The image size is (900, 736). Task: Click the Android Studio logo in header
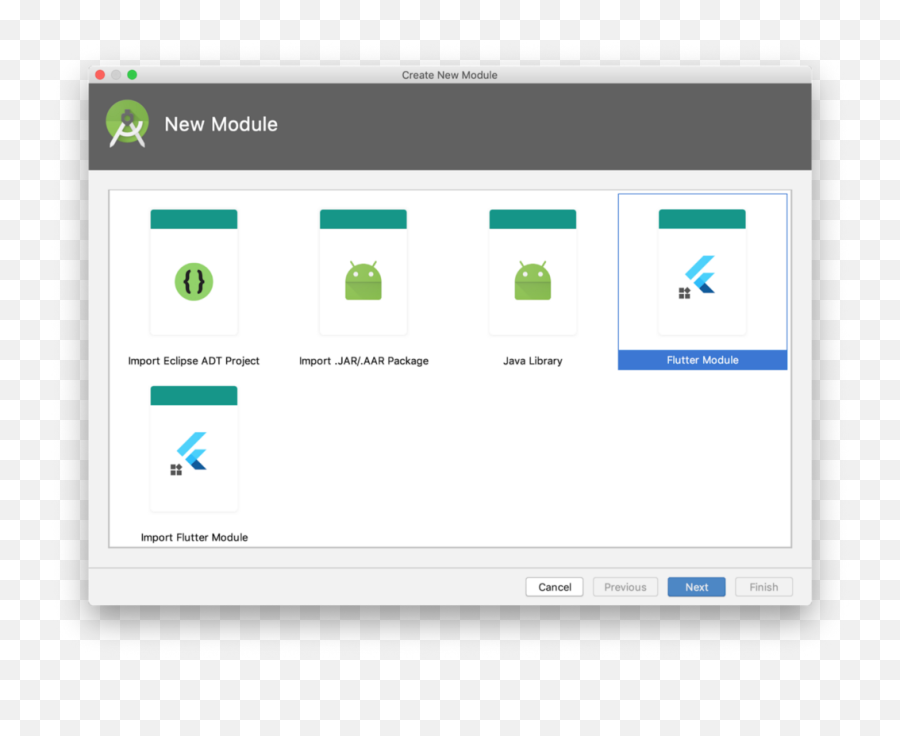127,124
